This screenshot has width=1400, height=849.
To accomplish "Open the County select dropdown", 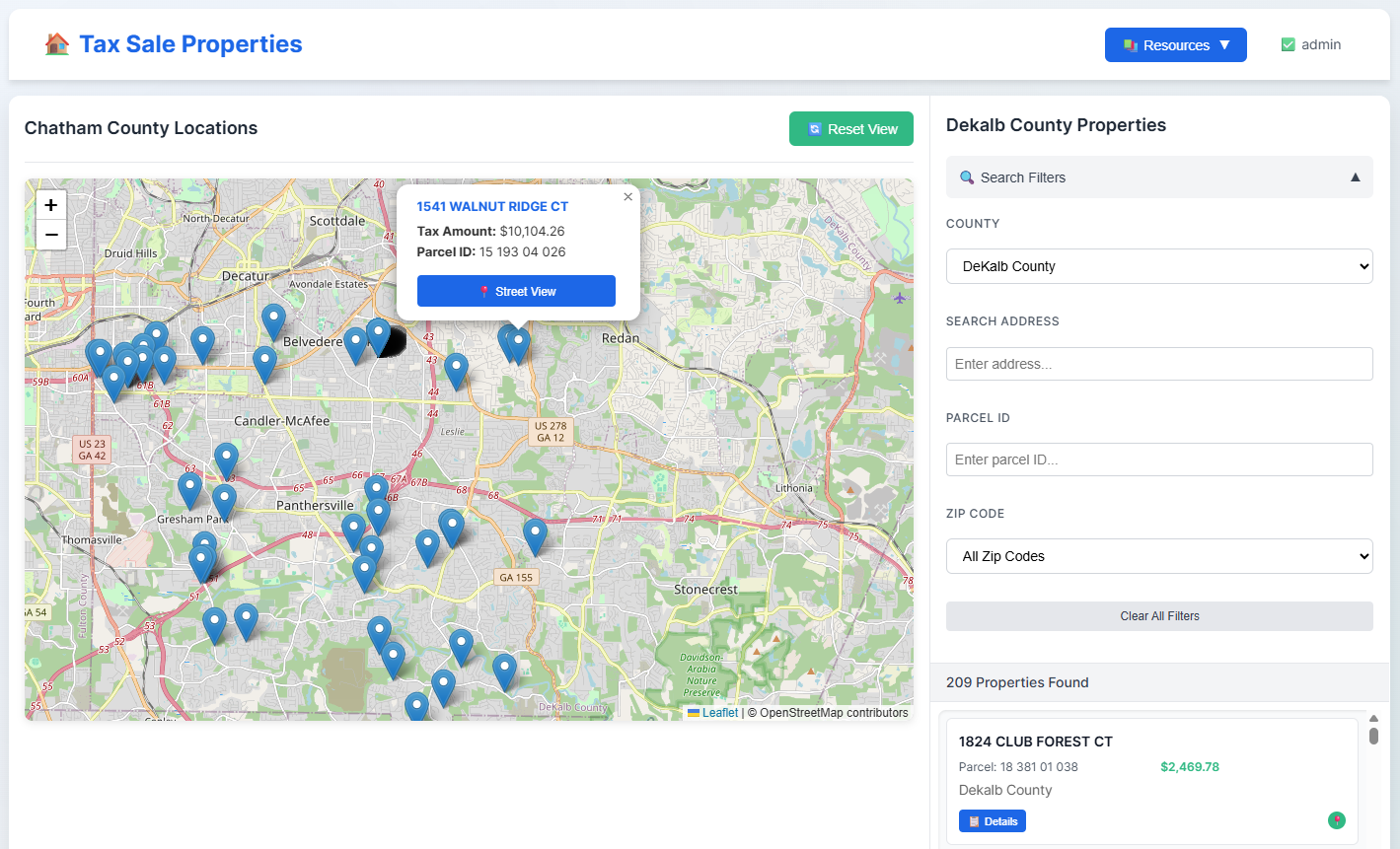I will pos(1159,266).
